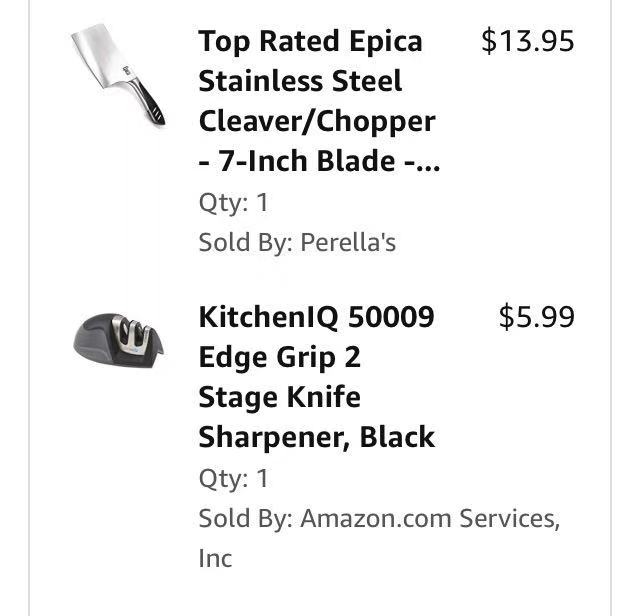Click the Sharpener, Black title text
The height and width of the screenshot is (616, 640).
316,437
